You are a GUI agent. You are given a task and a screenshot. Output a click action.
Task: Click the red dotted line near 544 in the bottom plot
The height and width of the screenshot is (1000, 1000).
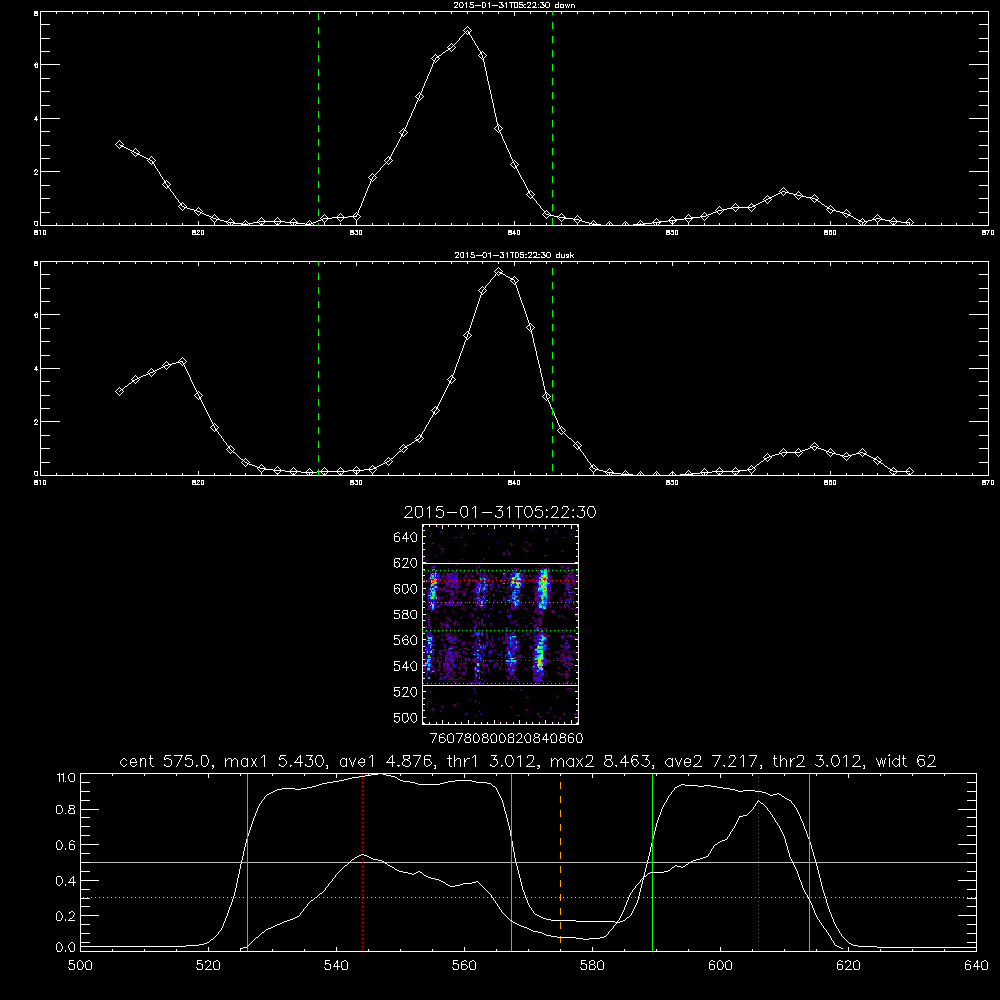(362, 861)
